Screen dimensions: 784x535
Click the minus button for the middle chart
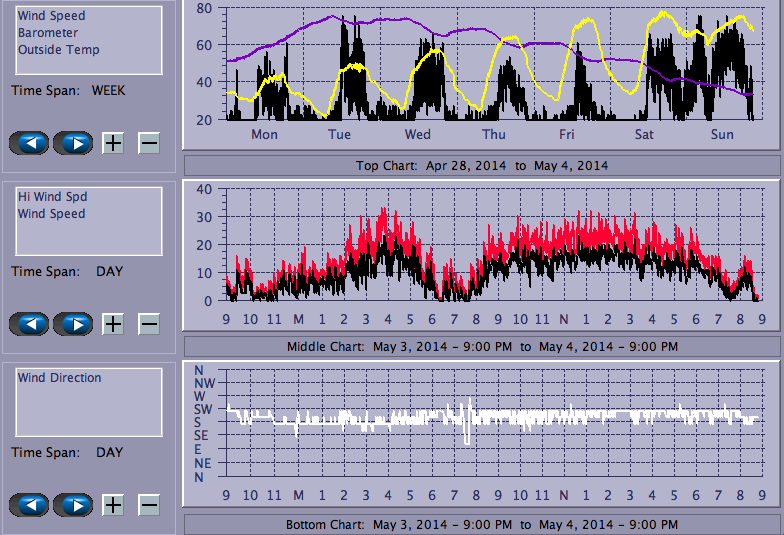pos(148,324)
